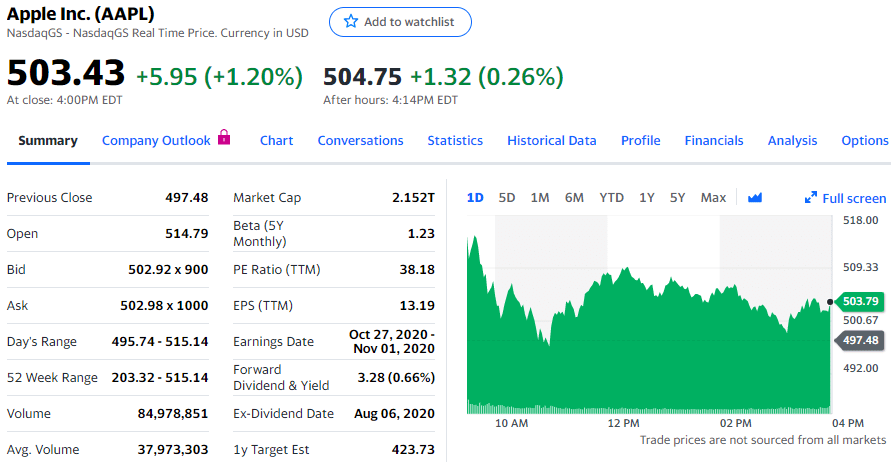This screenshot has height=462, width=891.
Task: Select the 1M chart range
Action: 540,198
